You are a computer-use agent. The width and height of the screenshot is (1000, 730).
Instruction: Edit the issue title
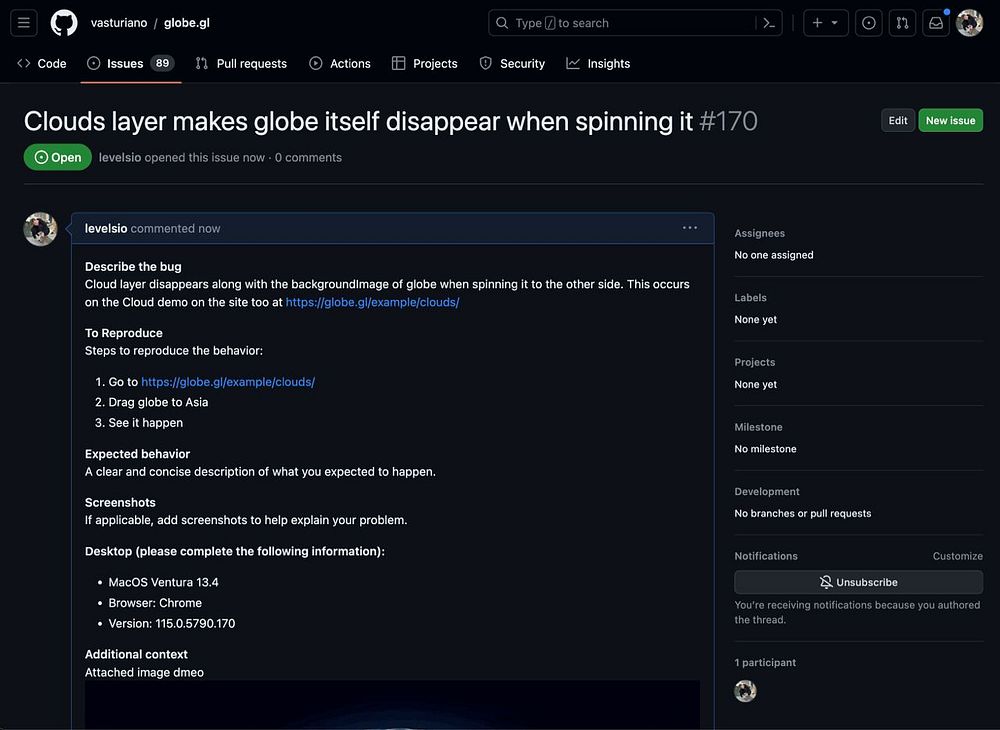pyautogui.click(x=898, y=120)
